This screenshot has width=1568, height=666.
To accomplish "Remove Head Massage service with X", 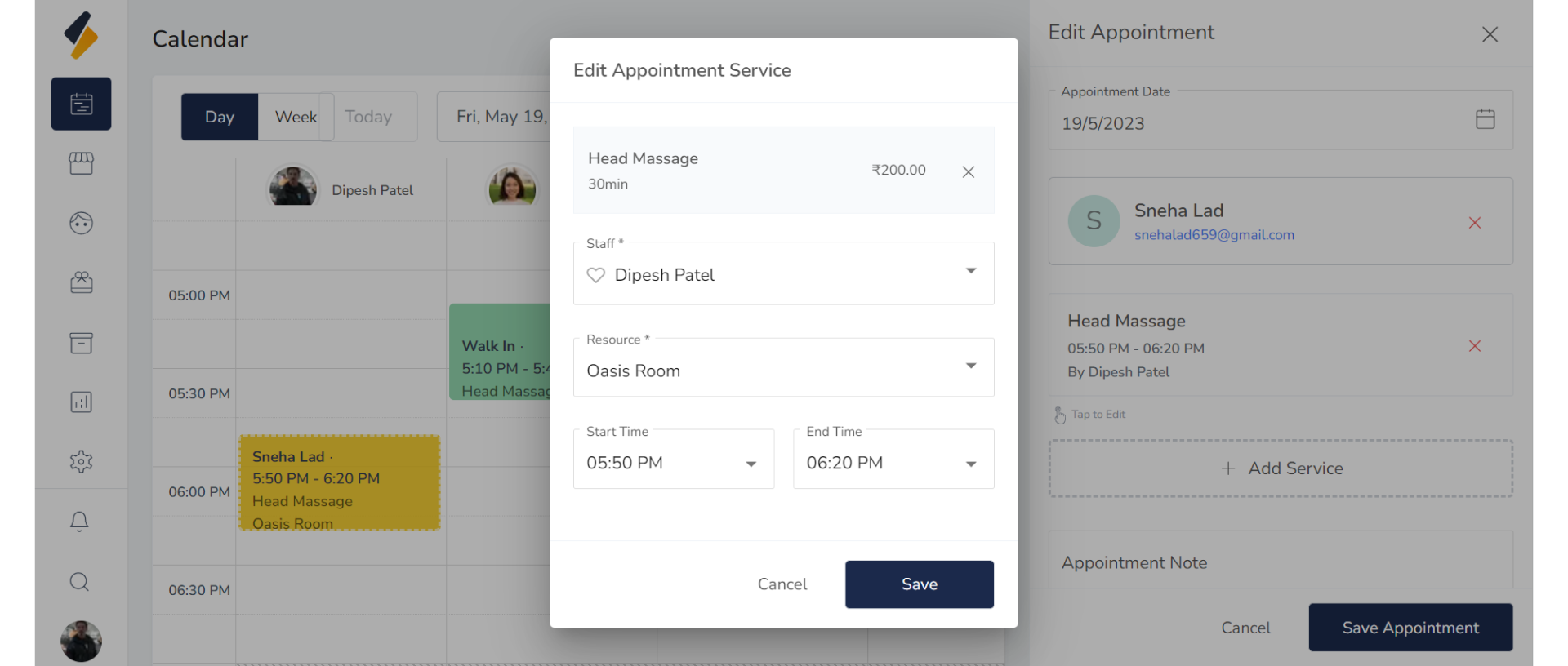I will [968, 171].
